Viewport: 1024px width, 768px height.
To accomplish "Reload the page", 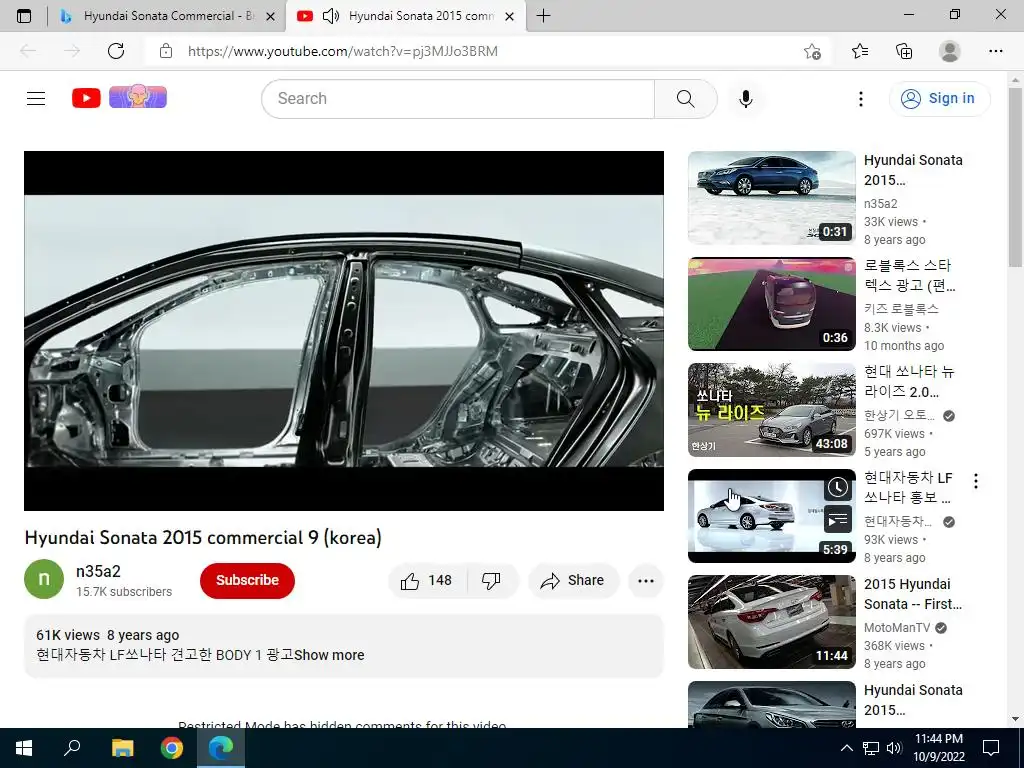I will pyautogui.click(x=116, y=51).
